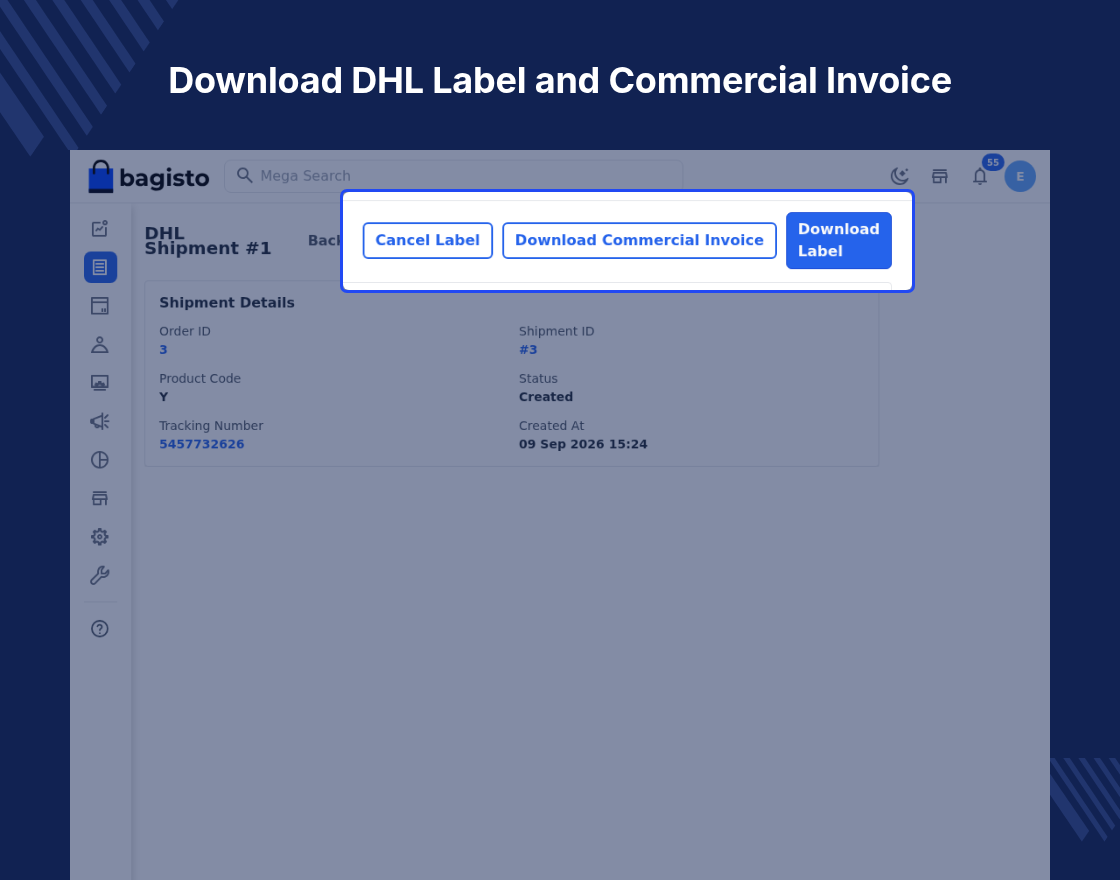Download the Commercial Invoice

(639, 241)
